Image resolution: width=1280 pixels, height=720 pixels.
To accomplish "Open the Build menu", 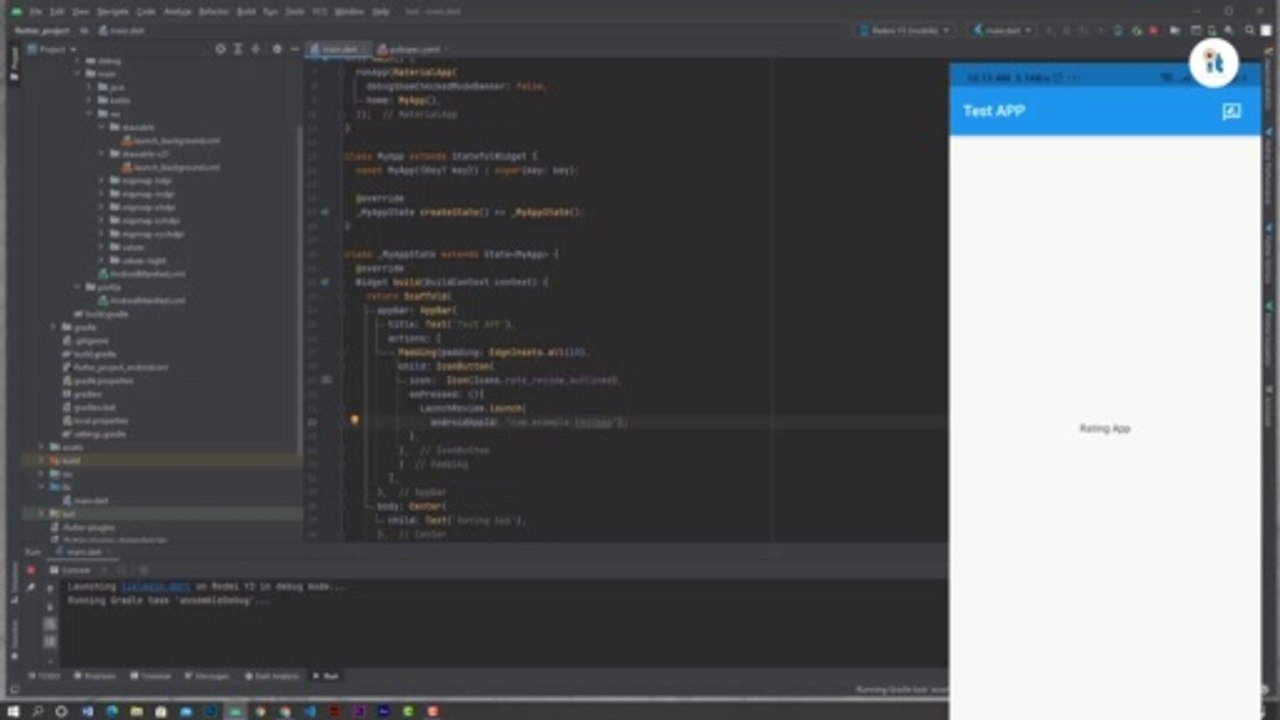I will [x=246, y=11].
